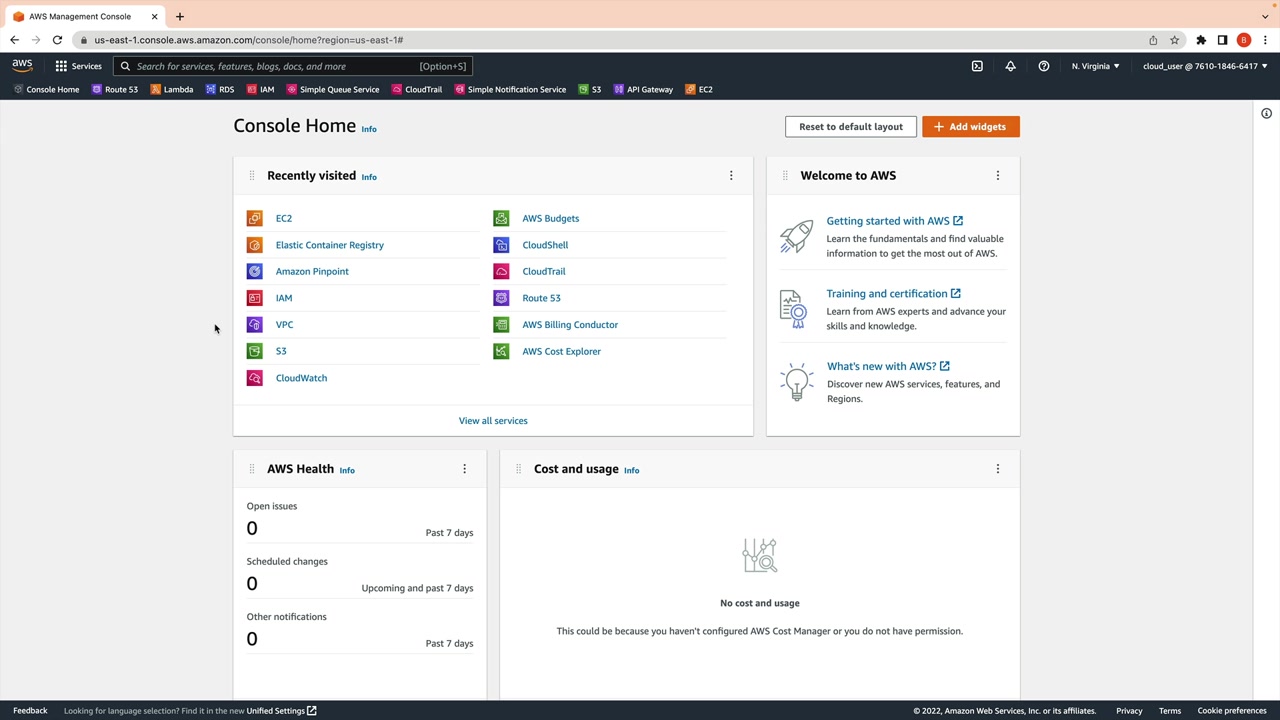Open the Cost and usage widget options menu

point(997,469)
